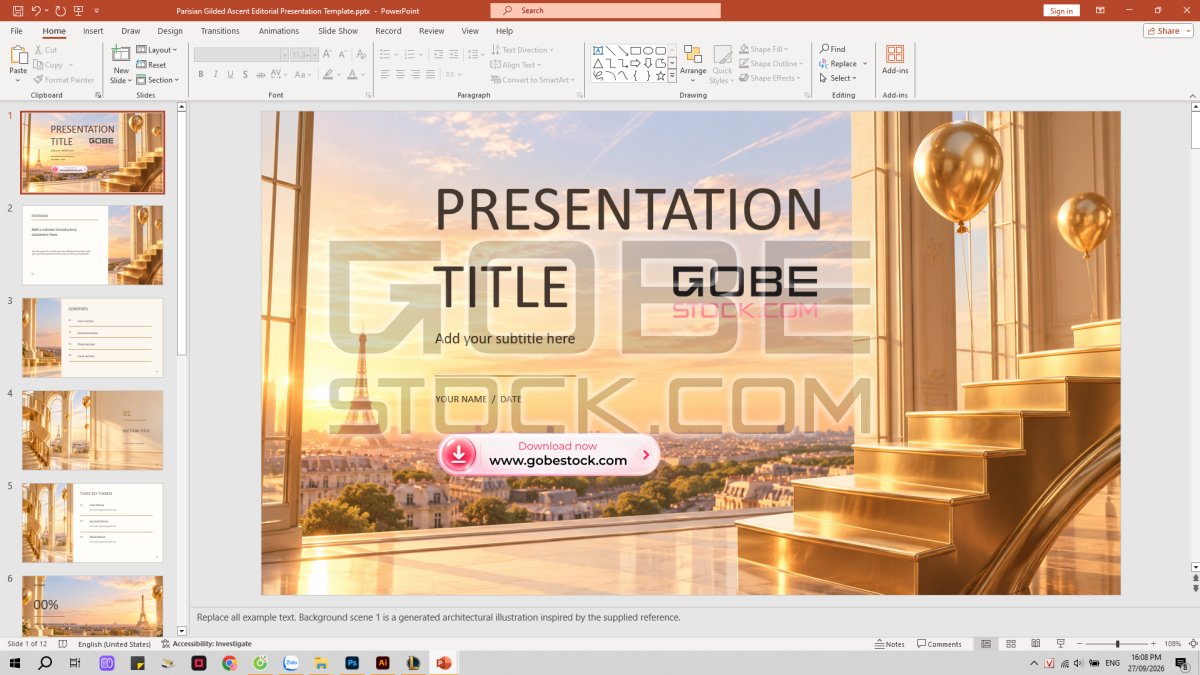
Task: Open the Layout dropdown
Action: tap(156, 50)
